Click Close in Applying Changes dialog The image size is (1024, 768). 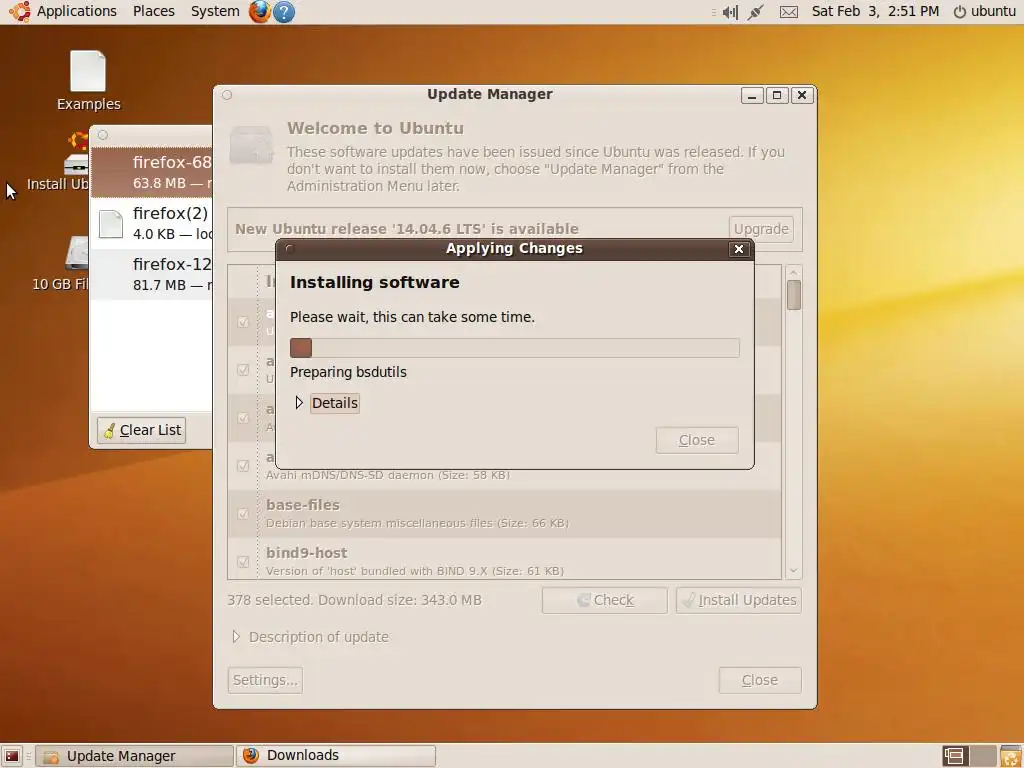pos(697,440)
